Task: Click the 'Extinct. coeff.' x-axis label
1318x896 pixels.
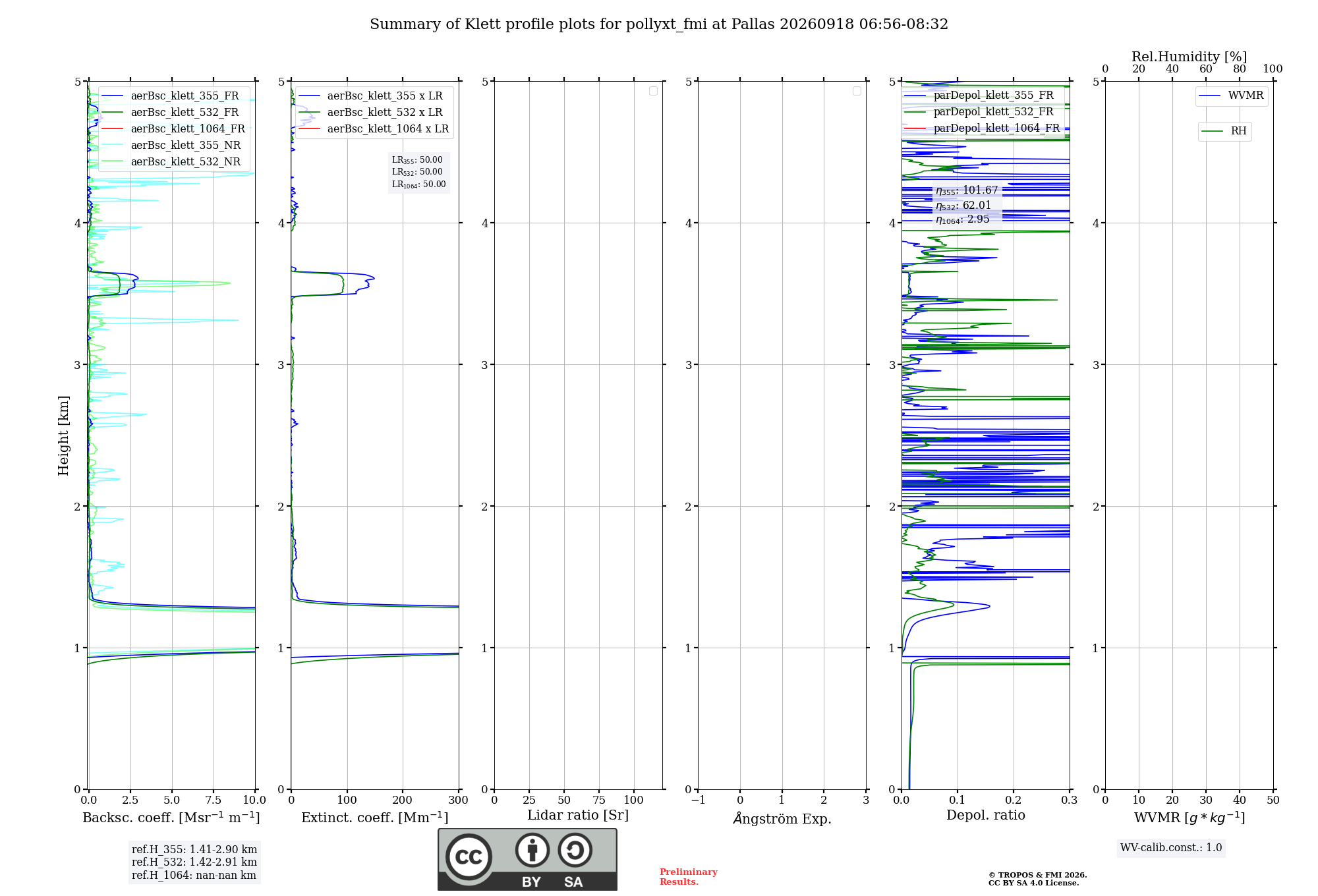Action: coord(375,818)
